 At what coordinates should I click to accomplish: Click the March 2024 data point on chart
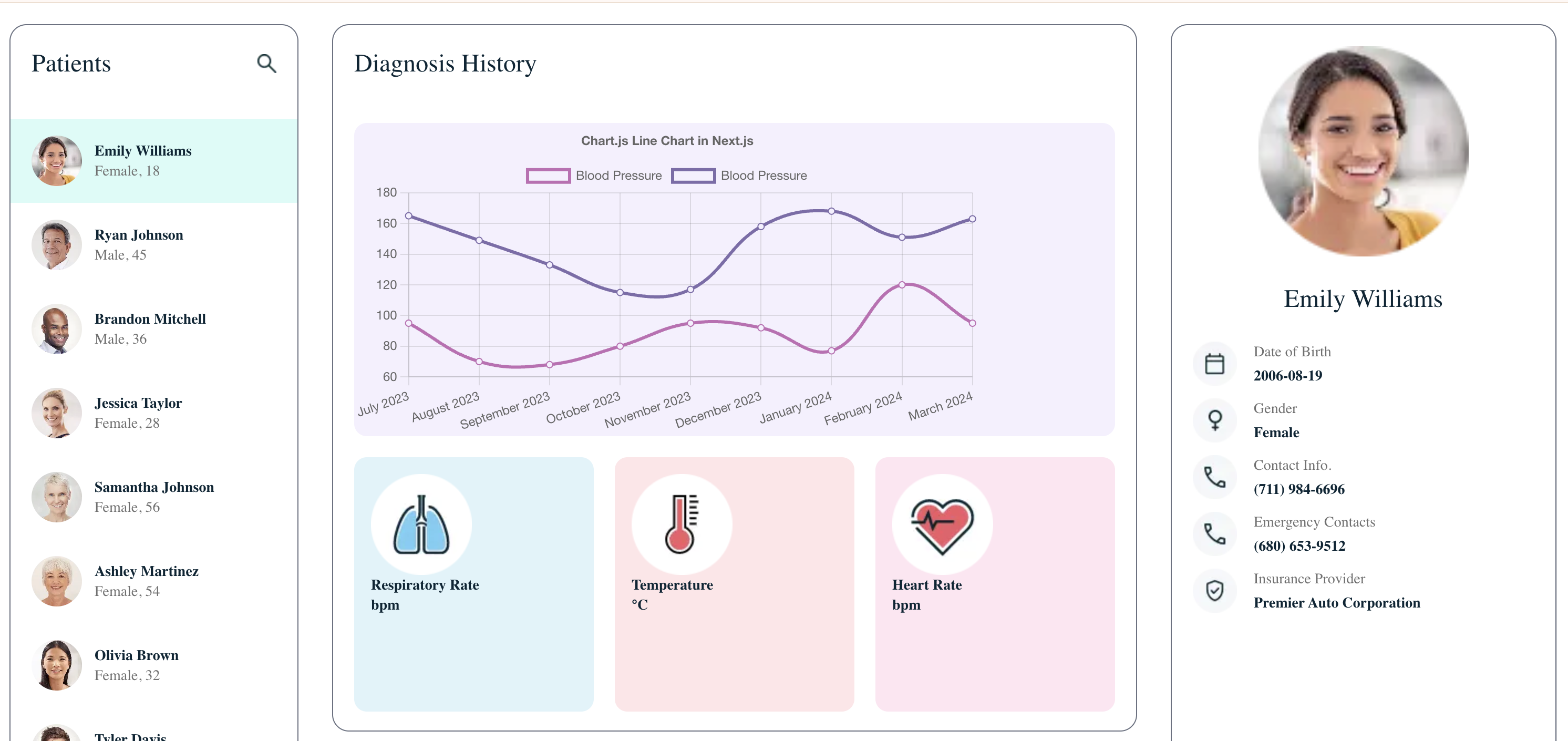[972, 218]
